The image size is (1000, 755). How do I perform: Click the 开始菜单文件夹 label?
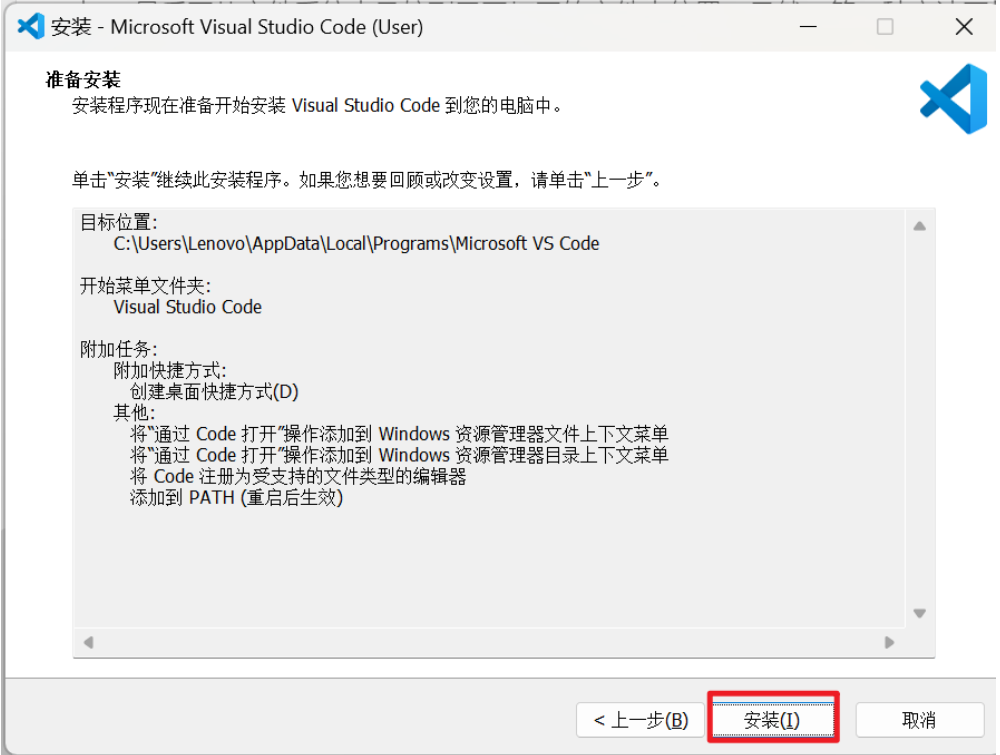click(x=145, y=286)
